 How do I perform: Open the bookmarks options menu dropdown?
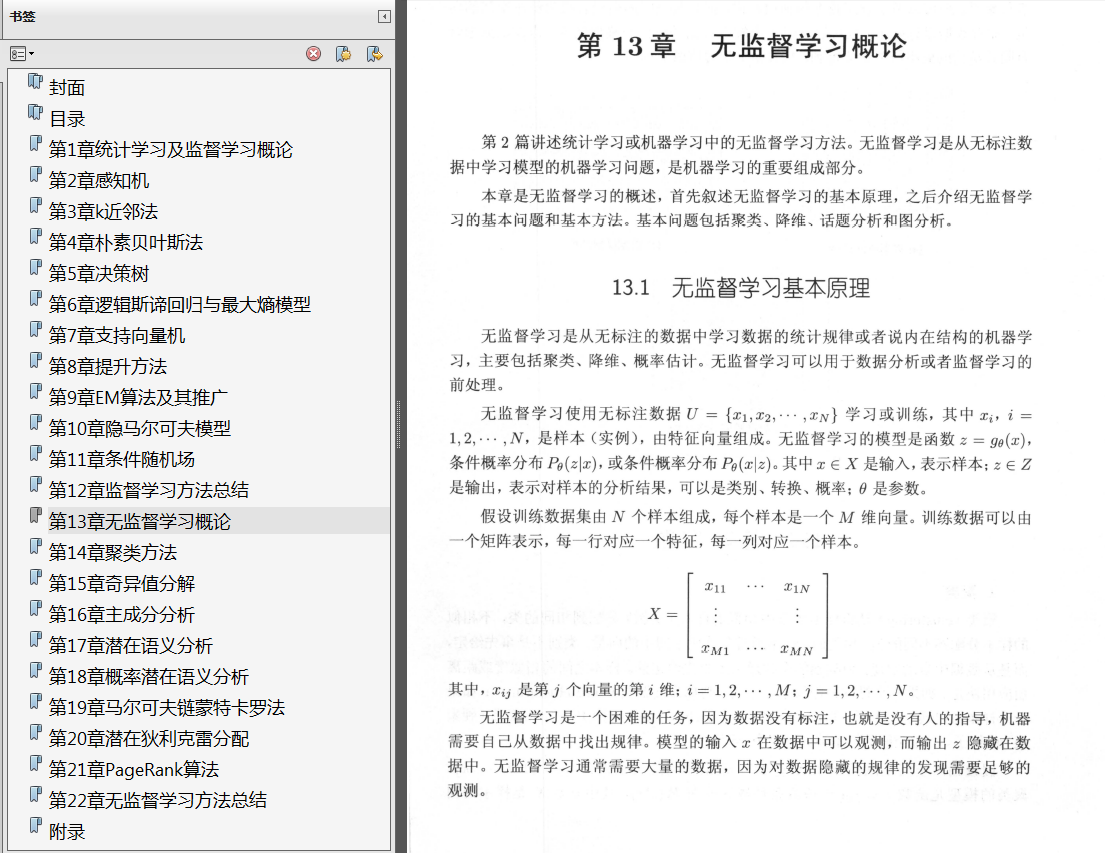(x=22, y=54)
